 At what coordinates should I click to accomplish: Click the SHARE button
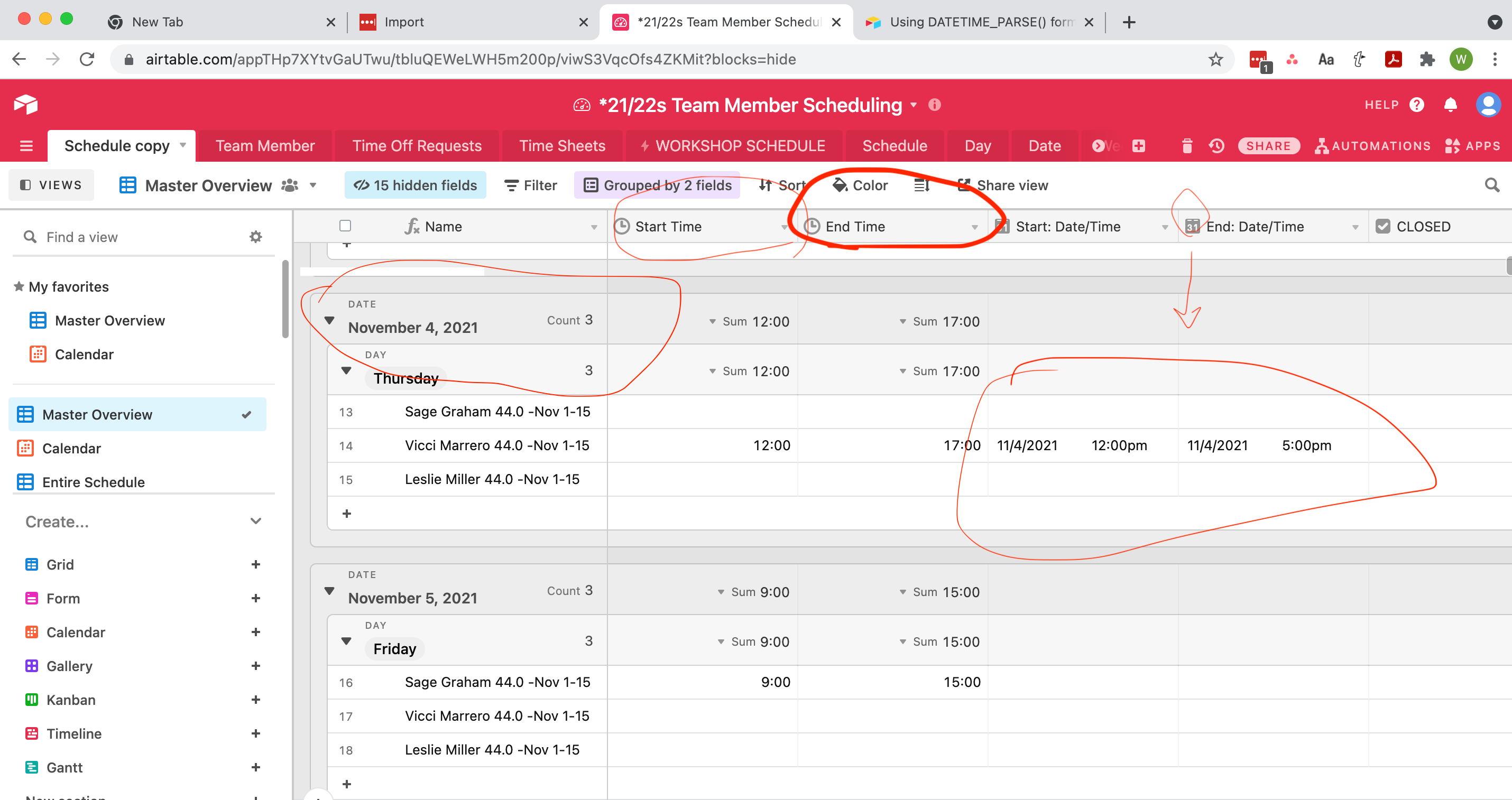pos(1268,146)
